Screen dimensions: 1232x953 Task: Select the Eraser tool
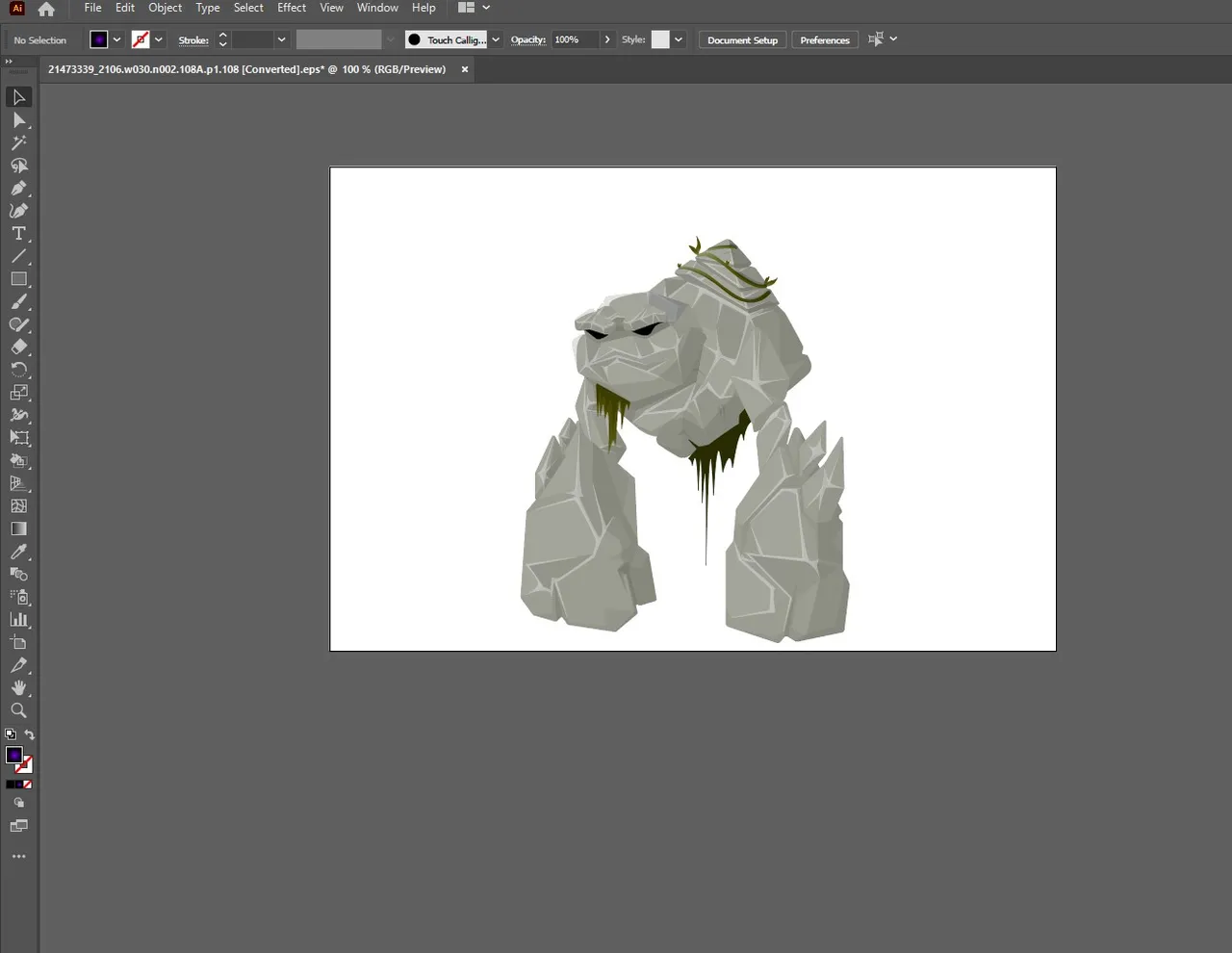click(x=18, y=348)
